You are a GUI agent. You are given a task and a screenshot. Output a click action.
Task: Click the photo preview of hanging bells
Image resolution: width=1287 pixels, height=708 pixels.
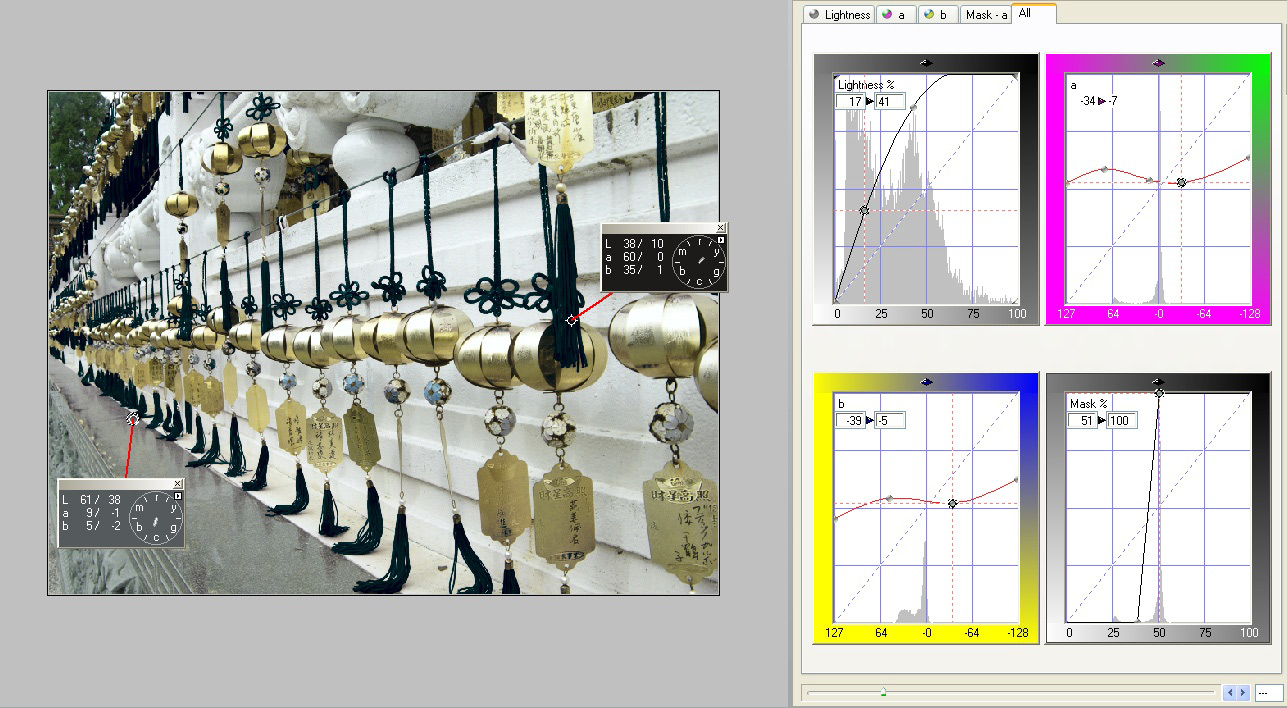click(x=383, y=343)
